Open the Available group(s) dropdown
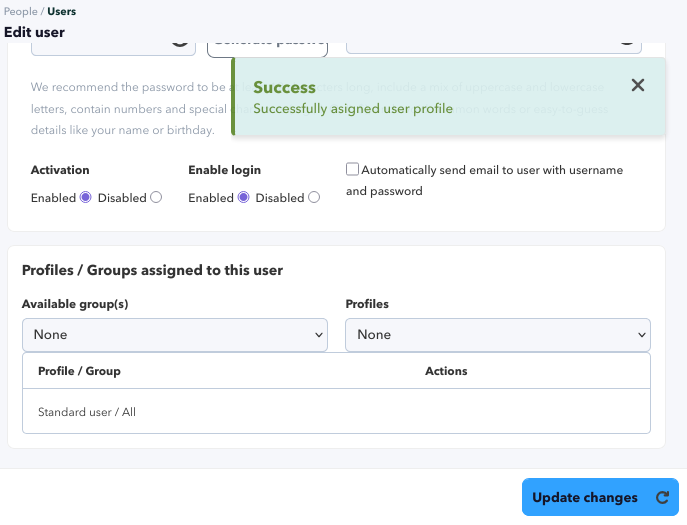This screenshot has height=525, width=687. click(x=175, y=335)
